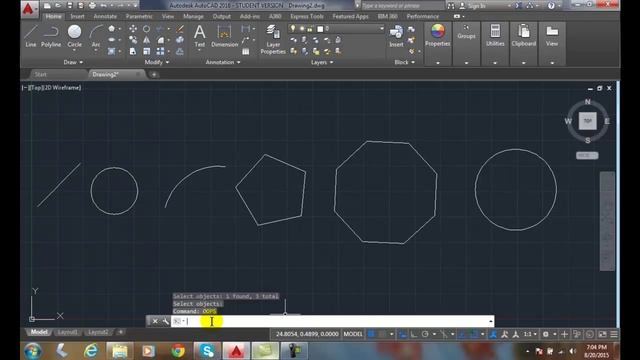Toggle layer on/off lightbulb icon

(293, 29)
